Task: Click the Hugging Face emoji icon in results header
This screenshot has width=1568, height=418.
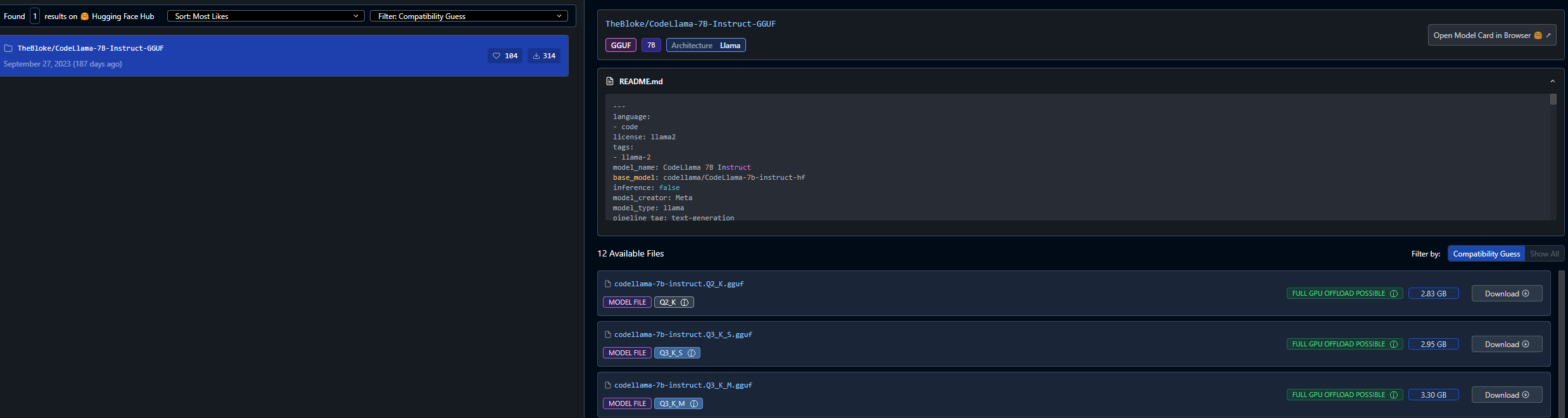Action: pyautogui.click(x=84, y=16)
